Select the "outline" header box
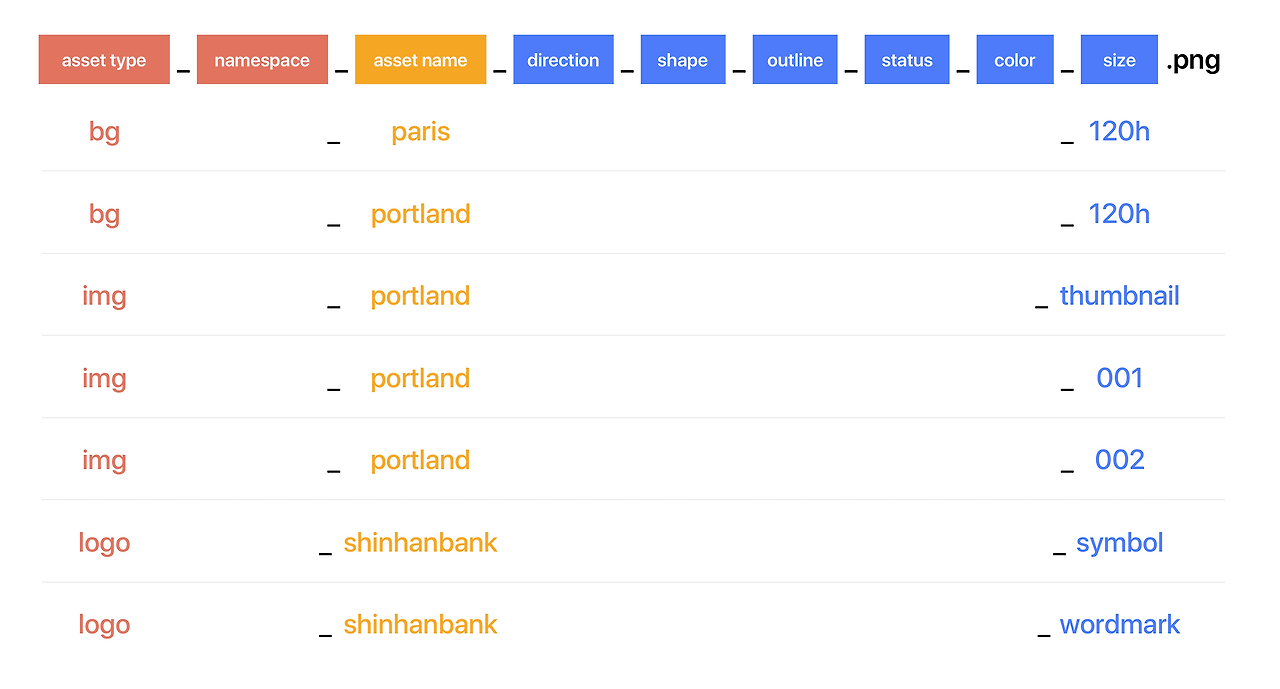Viewport: 1280px width, 689px height. [795, 60]
